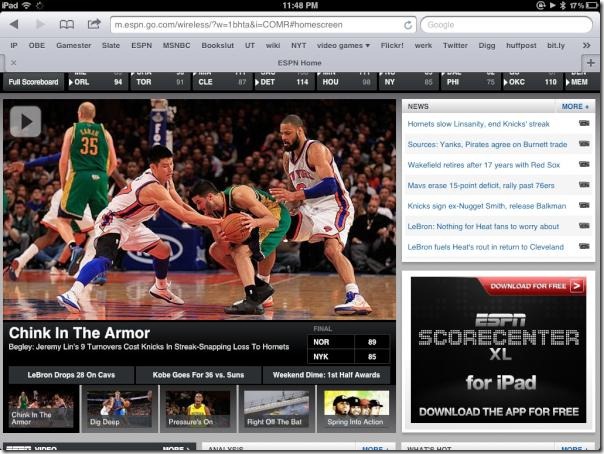This screenshot has height=454, width=604.
Task: Play the main story video
Action: point(25,121)
